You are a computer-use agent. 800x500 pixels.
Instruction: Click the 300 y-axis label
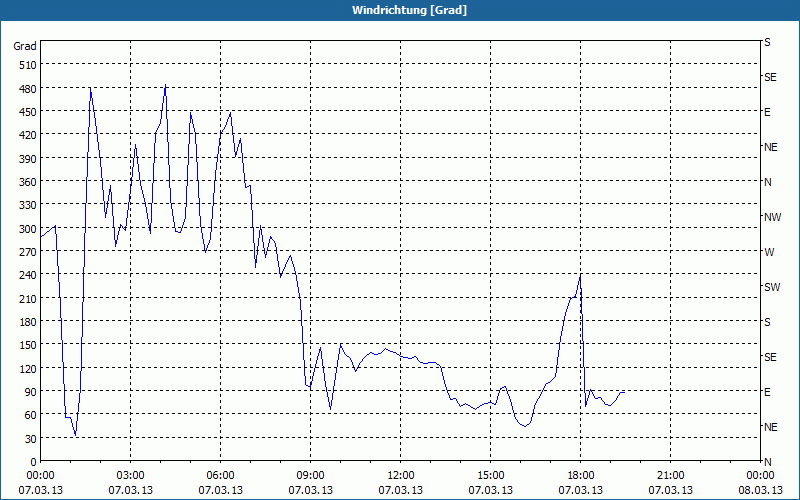point(28,229)
